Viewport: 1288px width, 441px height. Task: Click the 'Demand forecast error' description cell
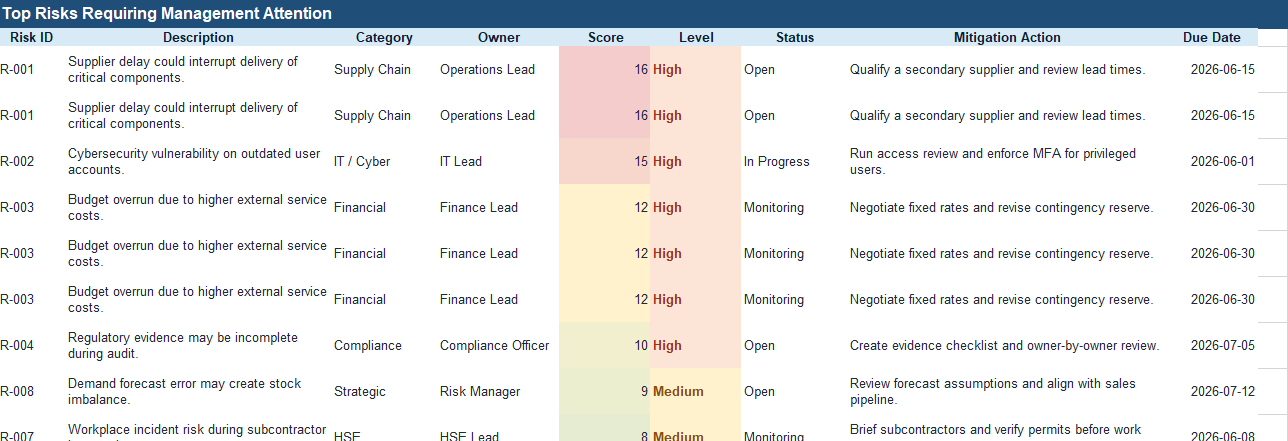[198, 391]
